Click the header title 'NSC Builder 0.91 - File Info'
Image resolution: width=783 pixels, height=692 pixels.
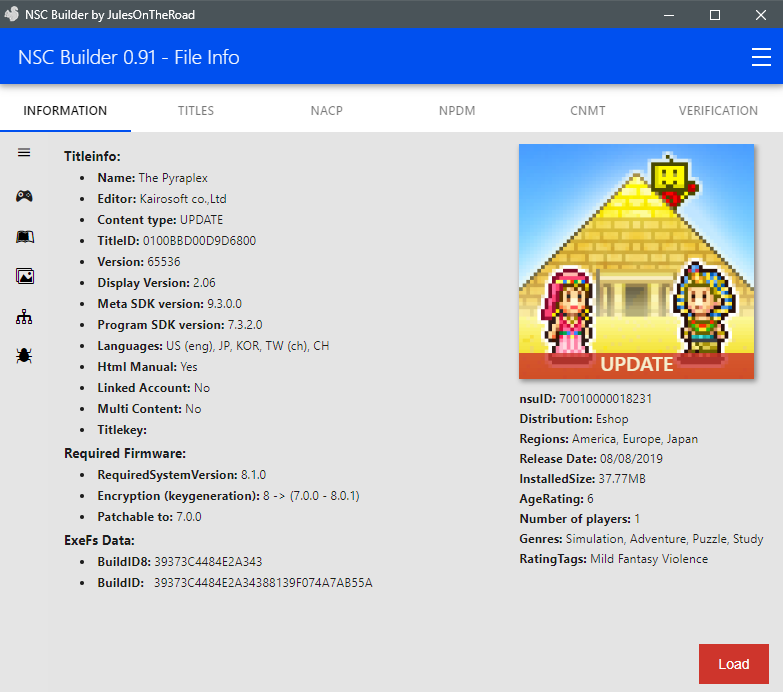coord(129,57)
